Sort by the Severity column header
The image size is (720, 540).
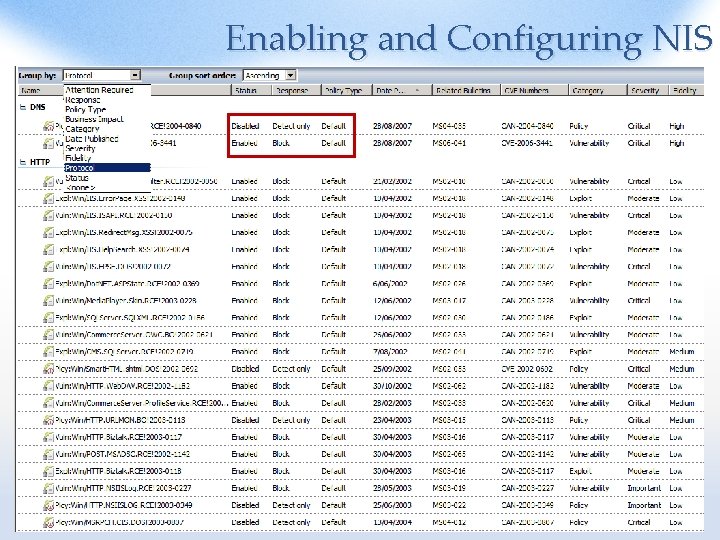pyautogui.click(x=648, y=90)
